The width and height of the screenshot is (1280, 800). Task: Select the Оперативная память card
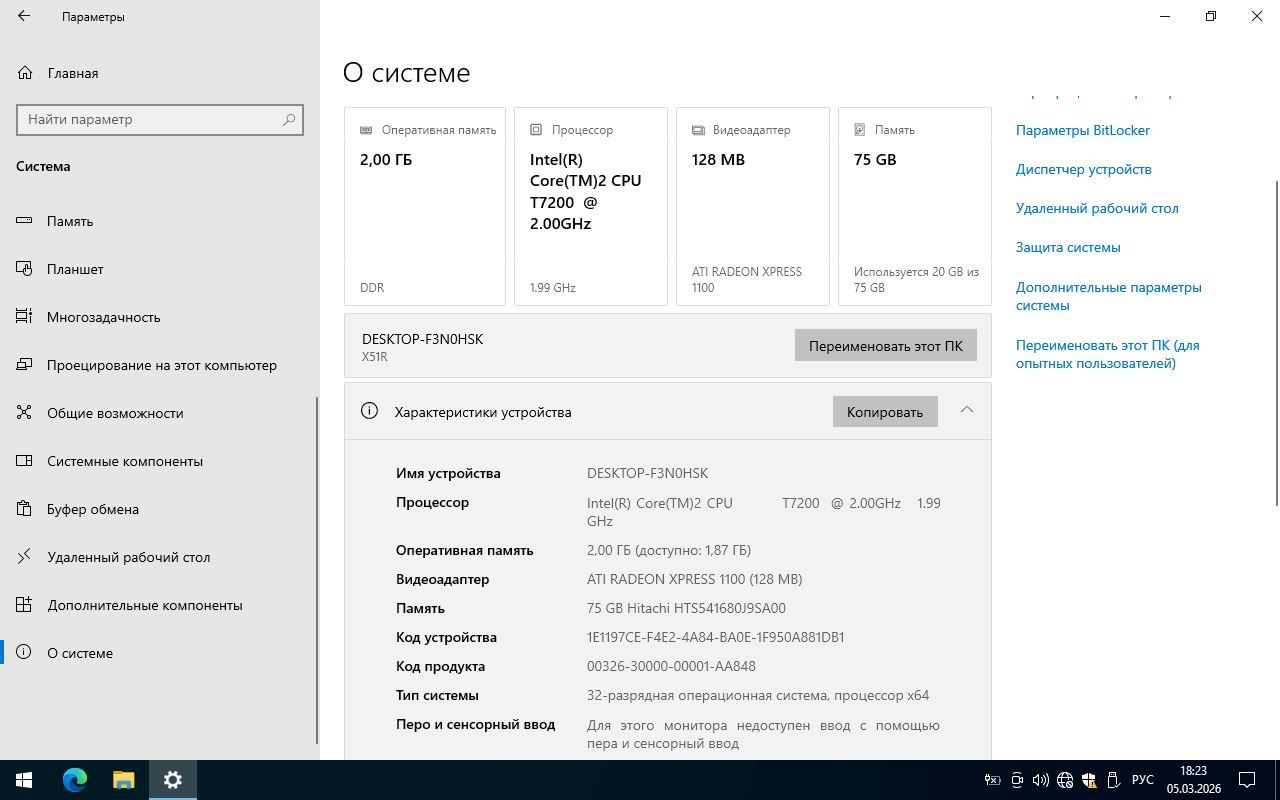coord(425,206)
